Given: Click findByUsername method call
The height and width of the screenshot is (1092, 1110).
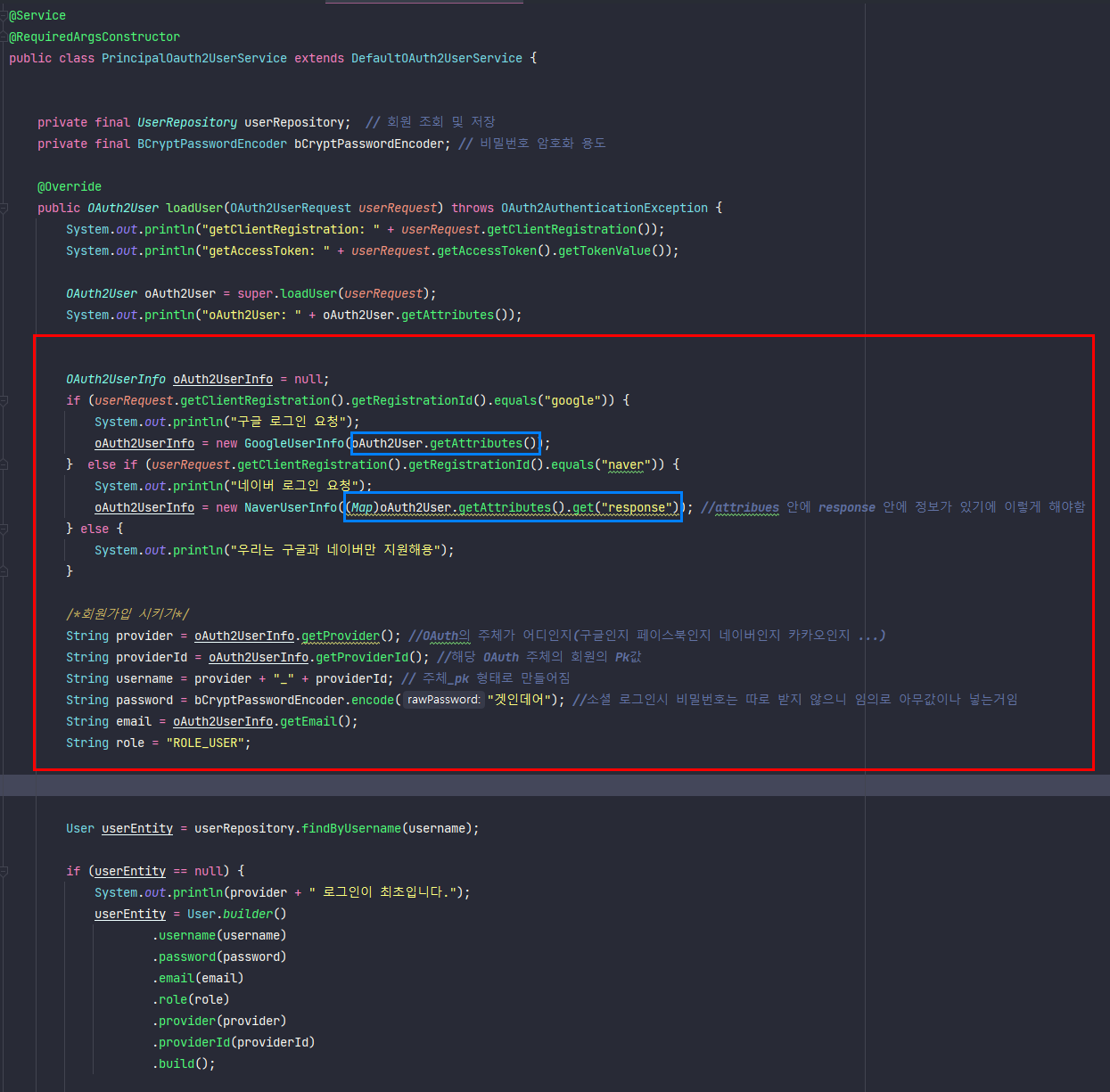Looking at the screenshot, I should (x=351, y=828).
